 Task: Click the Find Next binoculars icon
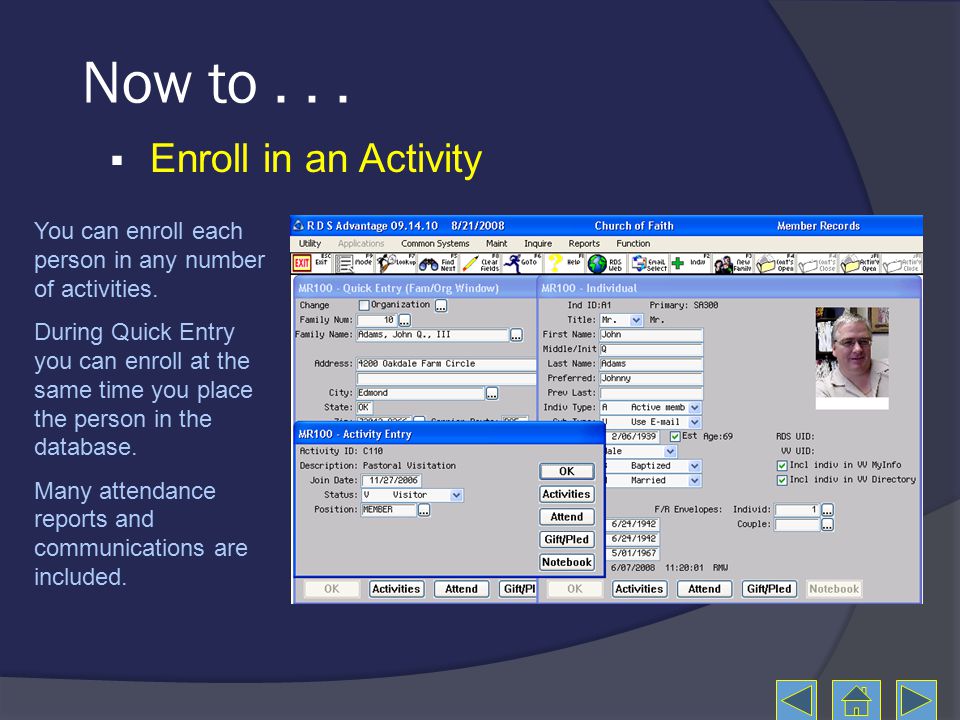point(429,264)
